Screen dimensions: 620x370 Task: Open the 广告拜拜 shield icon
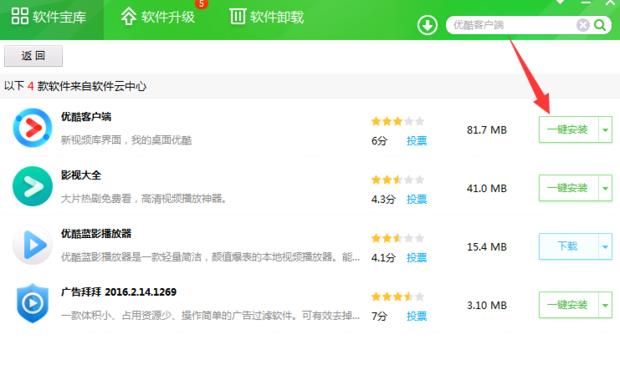pyautogui.click(x=32, y=303)
